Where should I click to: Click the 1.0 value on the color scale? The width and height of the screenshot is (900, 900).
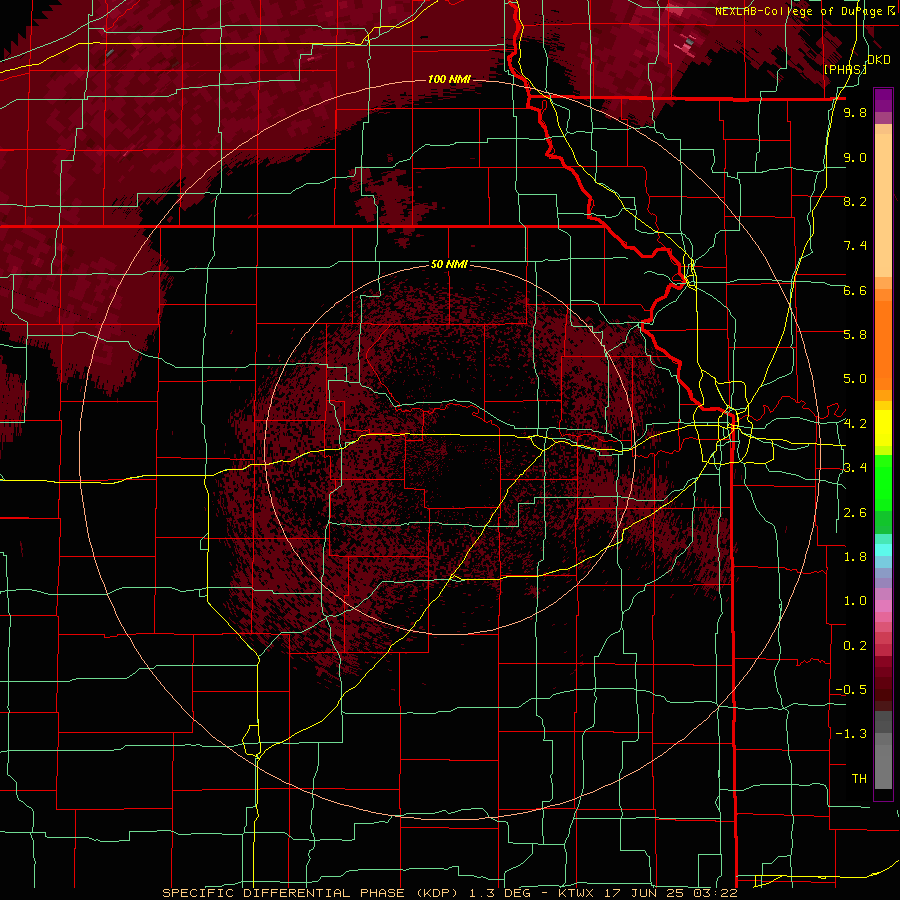click(855, 601)
